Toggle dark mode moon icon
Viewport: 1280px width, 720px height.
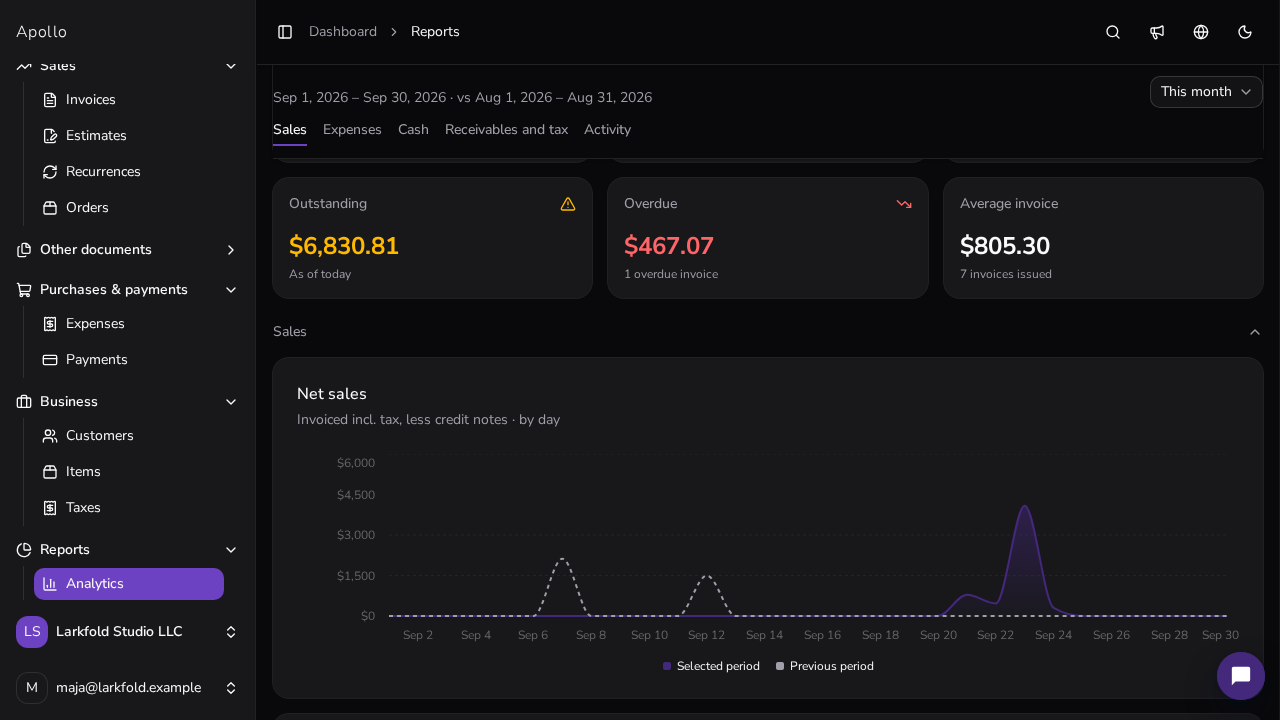pos(1245,32)
